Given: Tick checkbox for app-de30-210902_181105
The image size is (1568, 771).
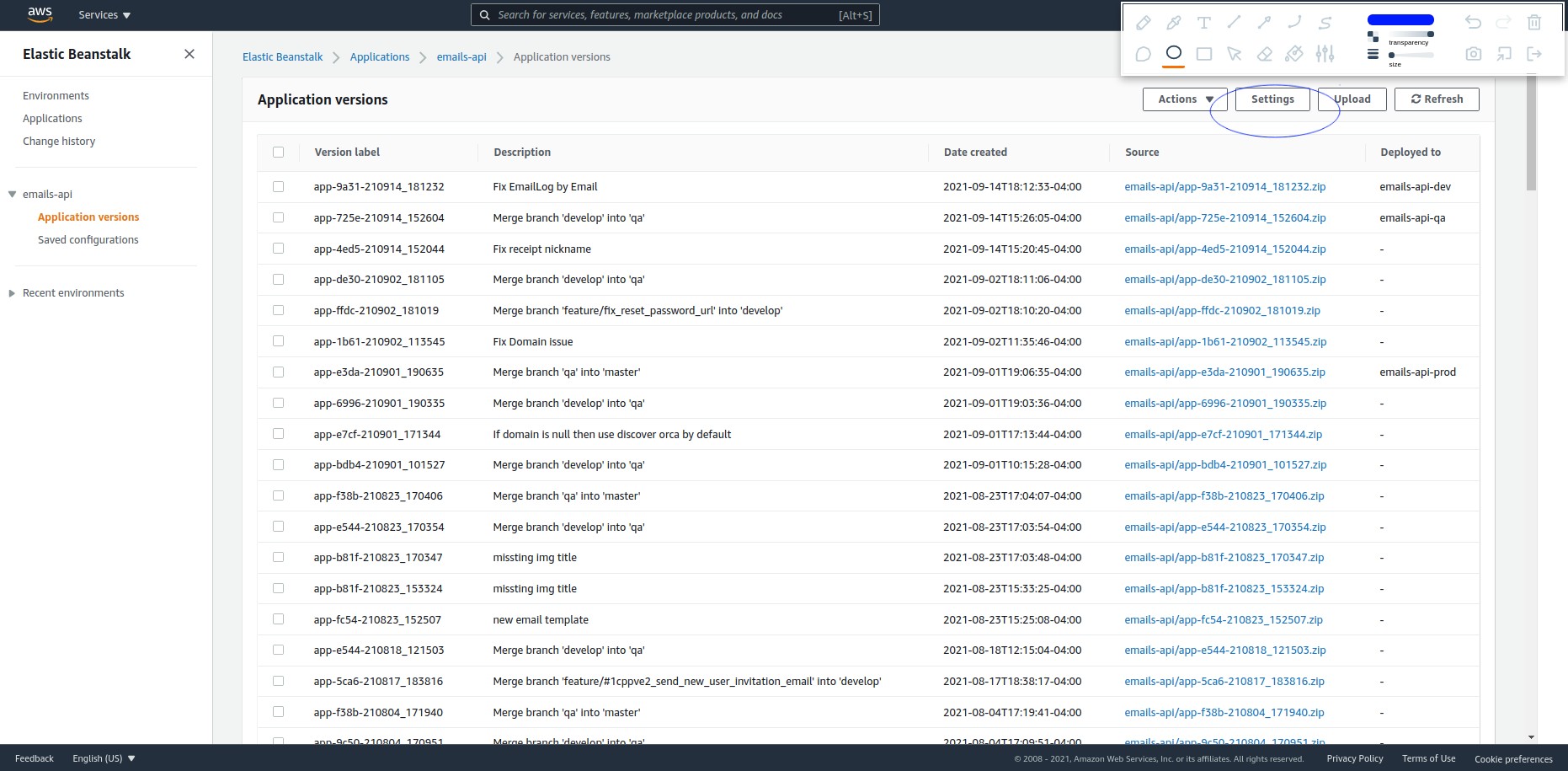Looking at the screenshot, I should coord(279,279).
